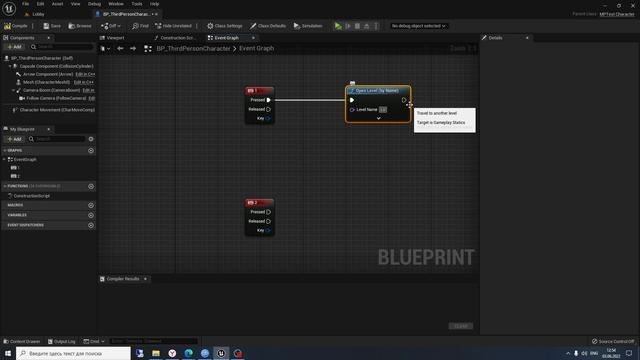
Task: Select Mesh (CharacterMesh0) component
Action: coord(46,82)
